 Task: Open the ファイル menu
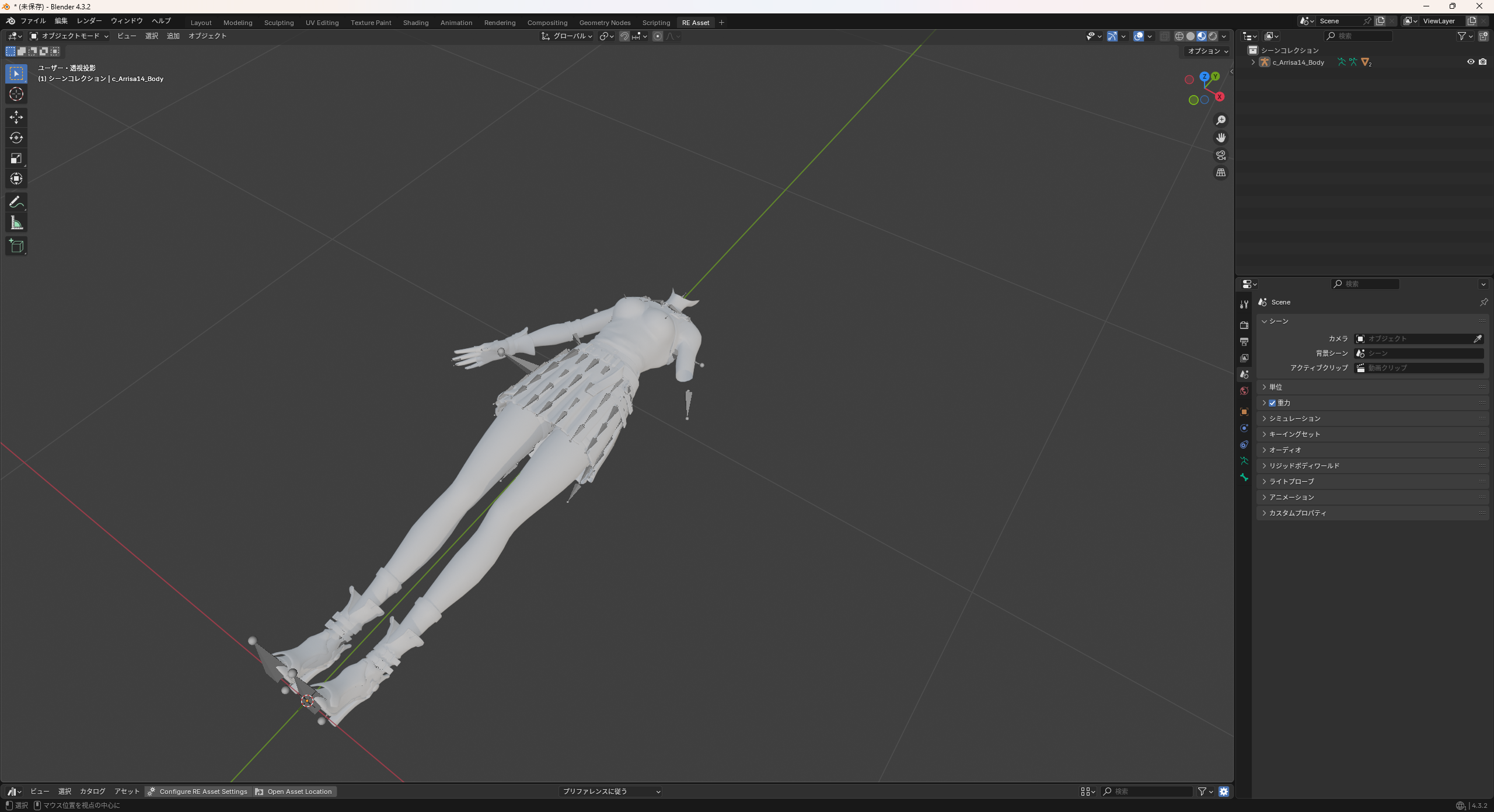pos(33,21)
